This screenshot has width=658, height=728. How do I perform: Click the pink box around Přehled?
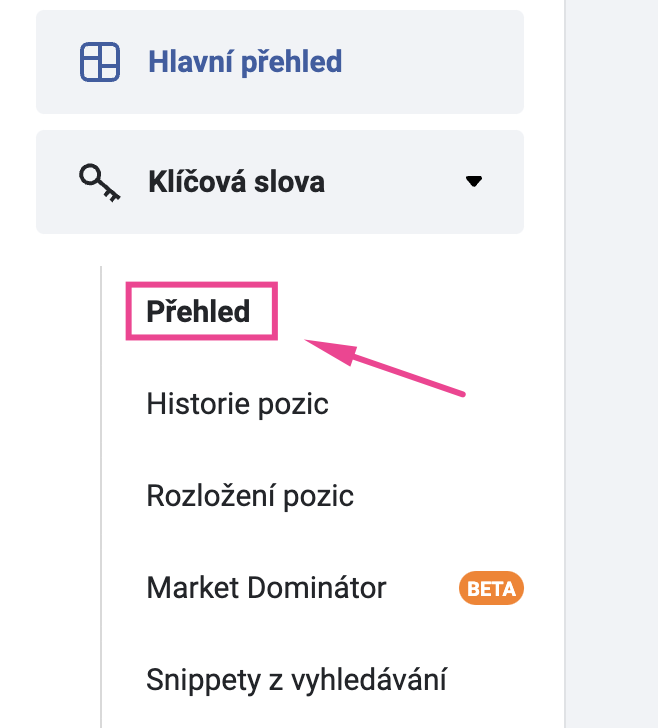point(202,311)
